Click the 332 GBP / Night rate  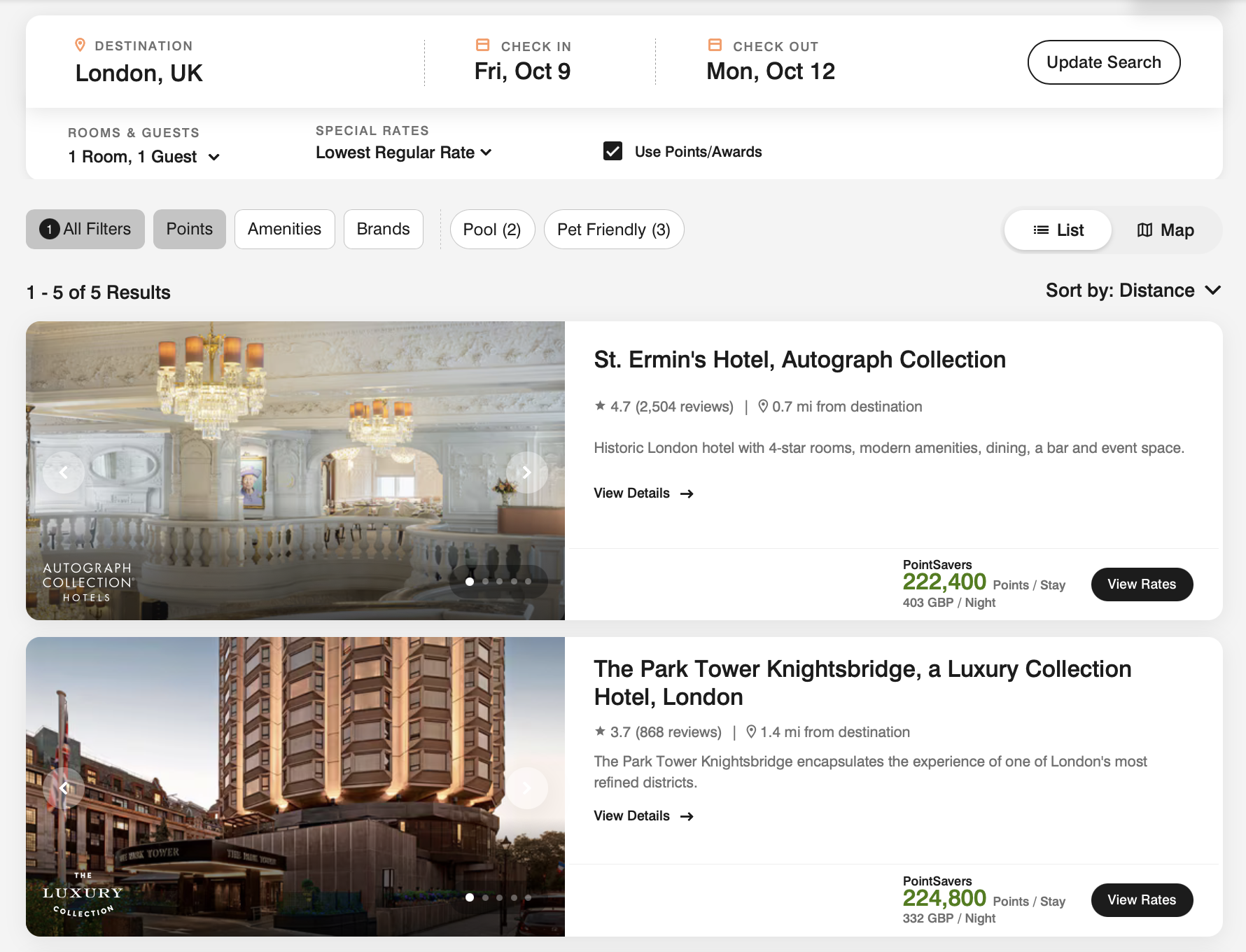point(948,918)
